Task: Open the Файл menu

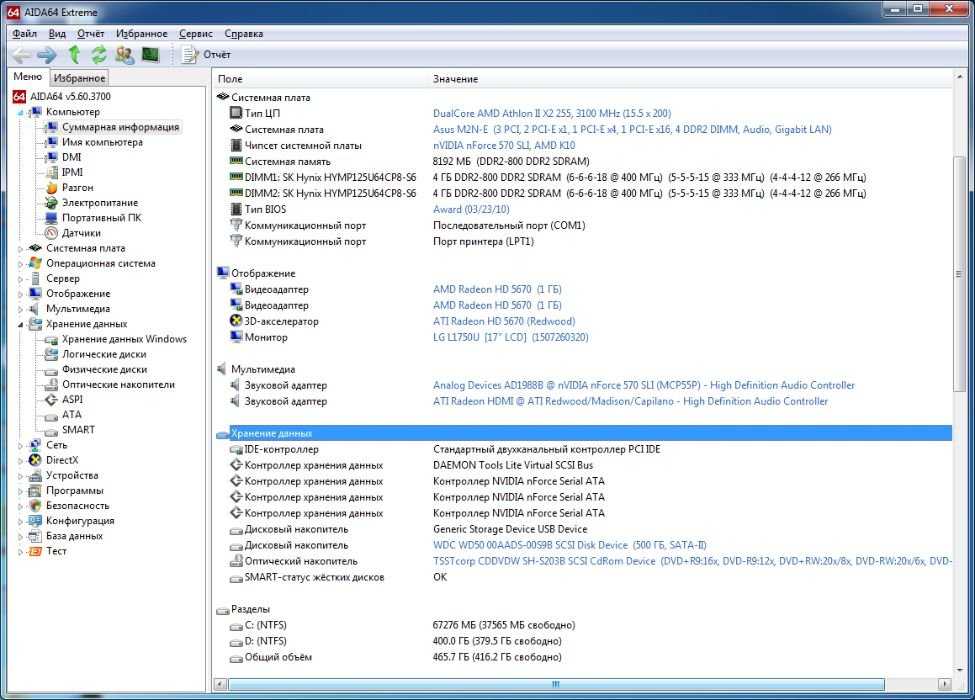Action: [x=24, y=34]
